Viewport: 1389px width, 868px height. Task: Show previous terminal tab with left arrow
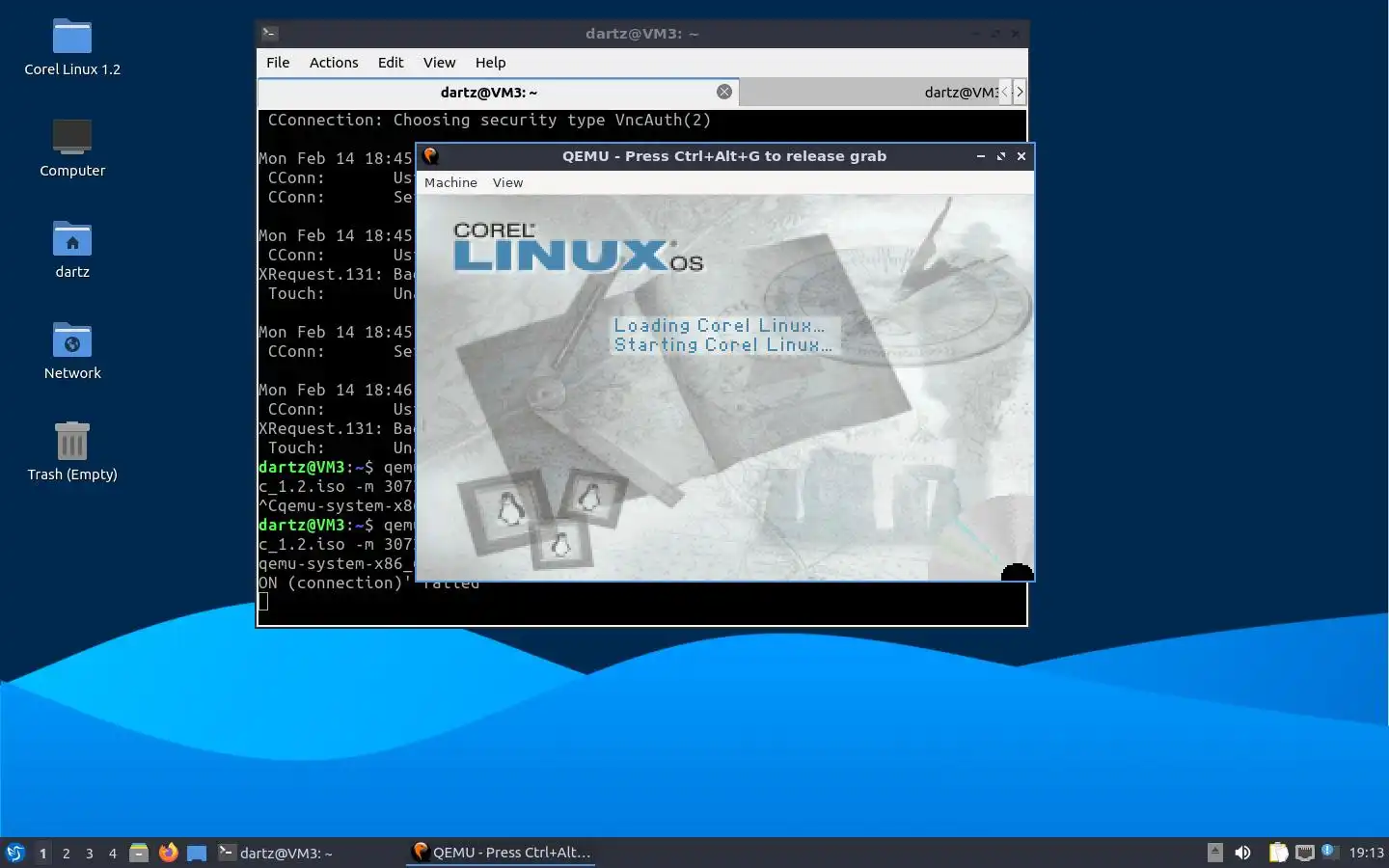[x=1005, y=92]
